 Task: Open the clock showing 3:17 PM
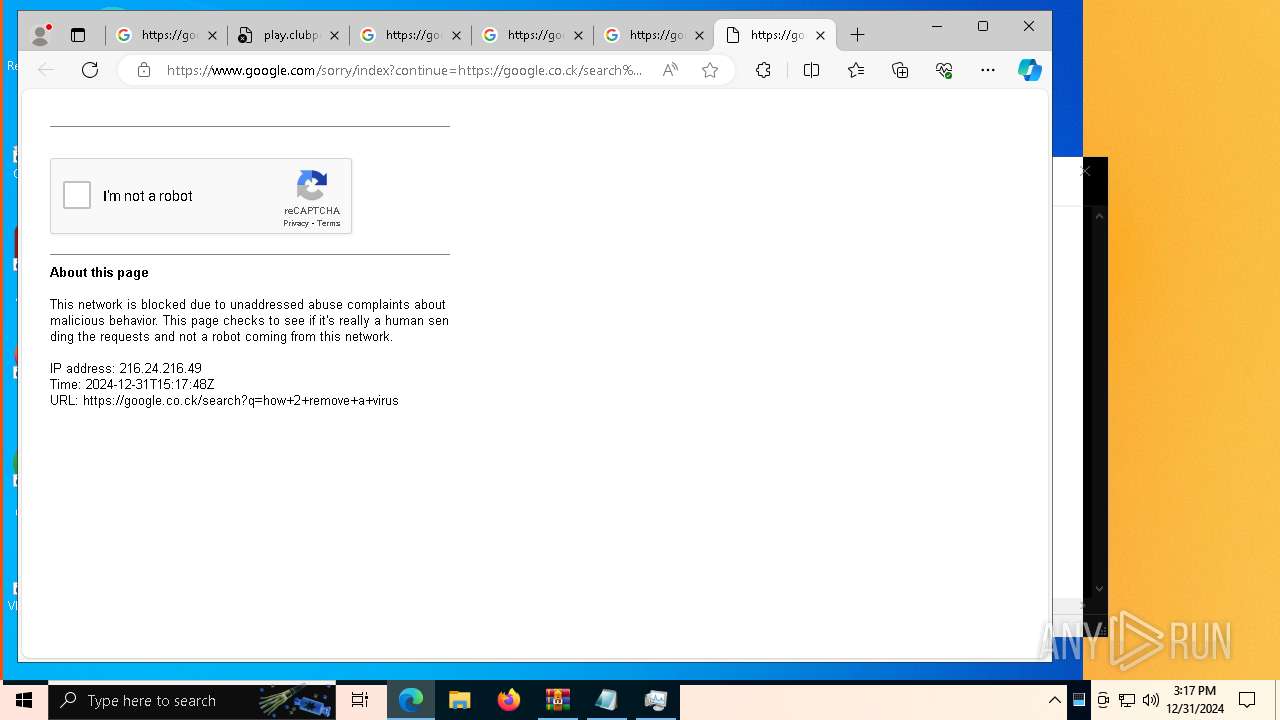pyautogui.click(x=1195, y=700)
